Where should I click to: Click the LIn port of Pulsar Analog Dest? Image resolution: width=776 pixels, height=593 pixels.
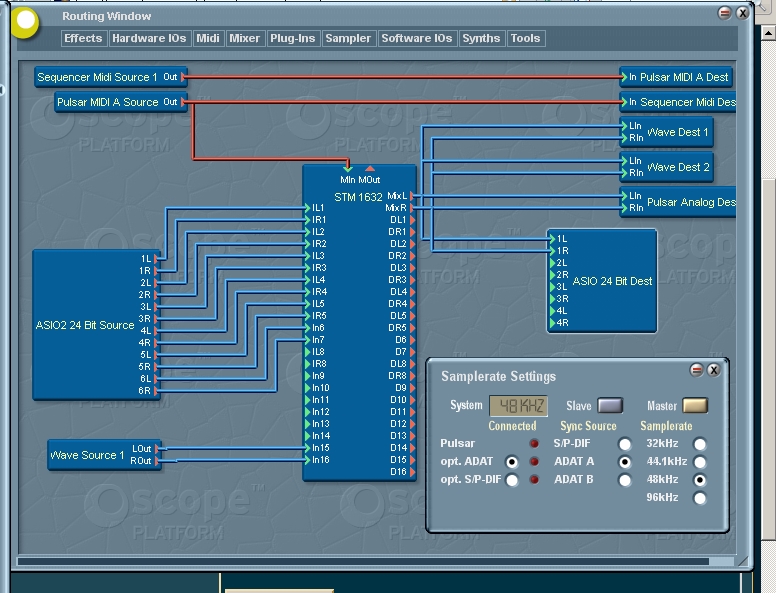tap(624, 196)
